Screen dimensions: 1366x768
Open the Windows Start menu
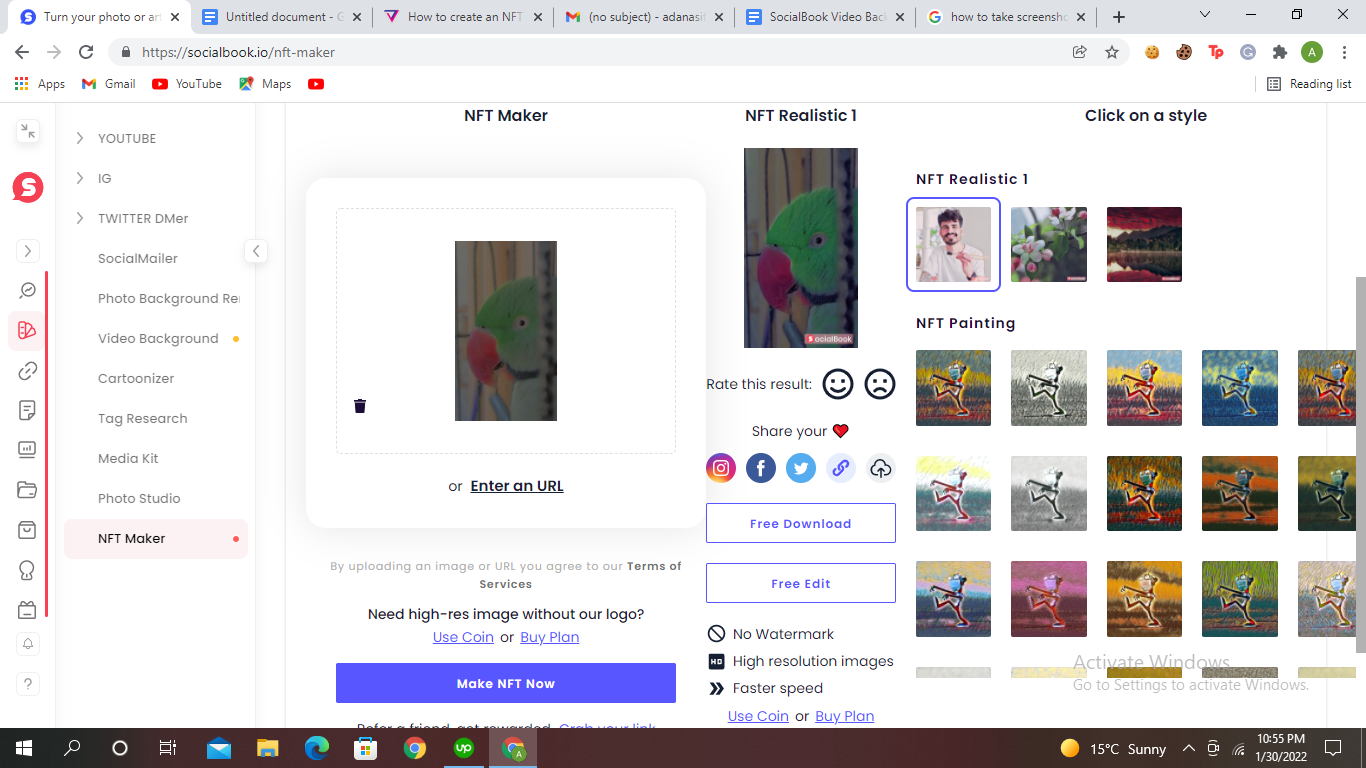(x=24, y=748)
